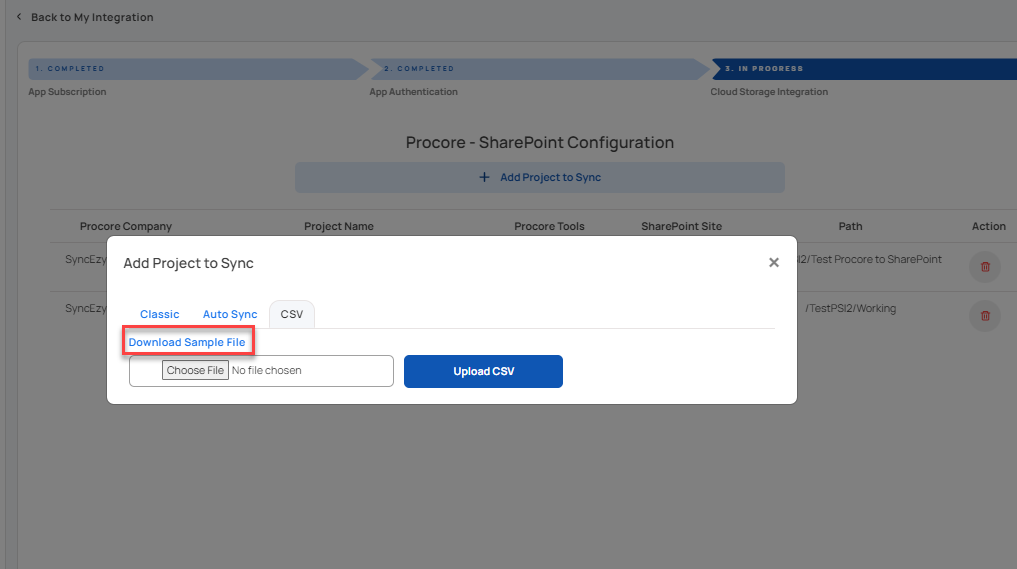Click the /TestPSI2/Working path cell
The height and width of the screenshot is (569, 1017).
(x=850, y=308)
